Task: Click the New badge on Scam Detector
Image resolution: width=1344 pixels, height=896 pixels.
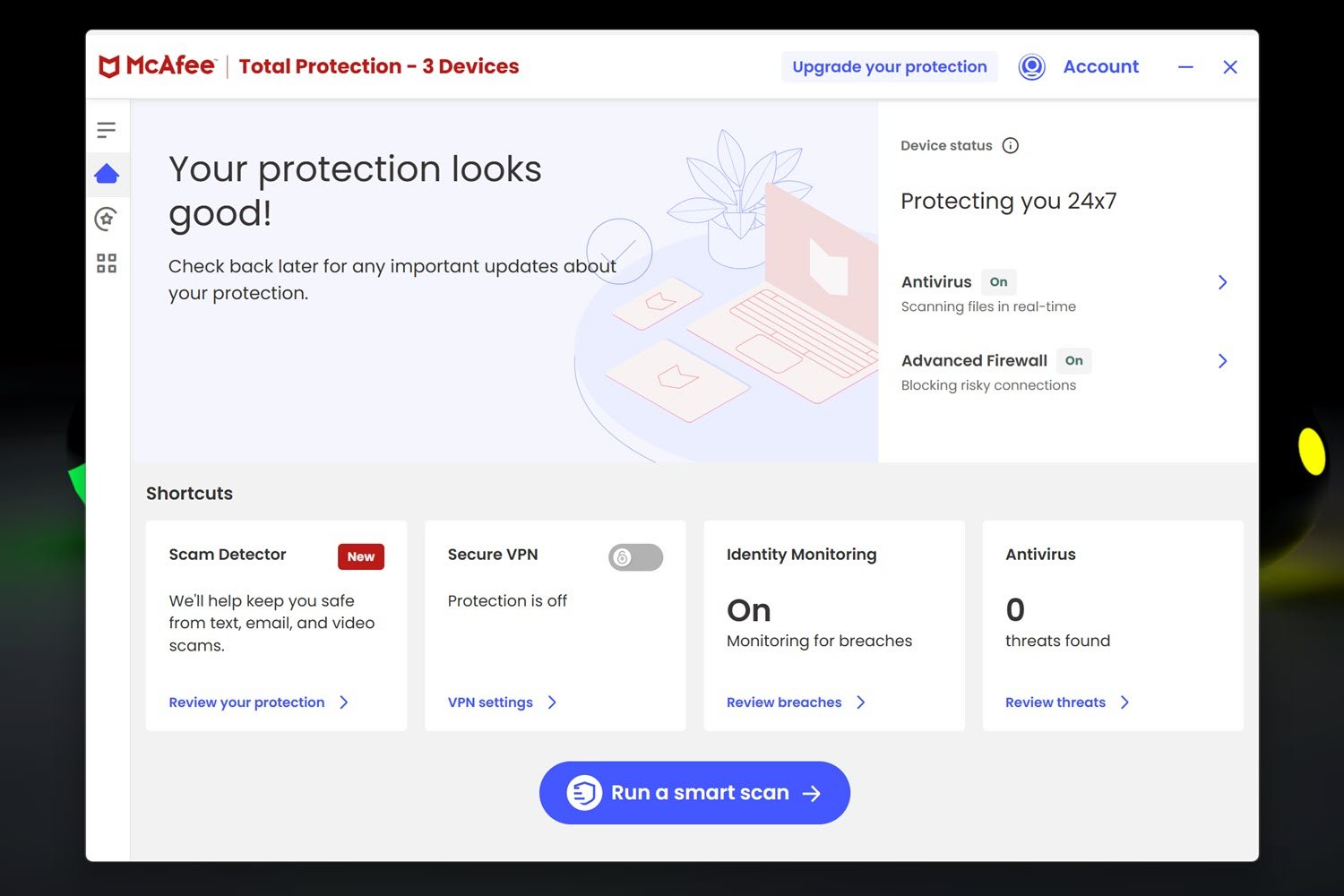Action: tap(361, 556)
